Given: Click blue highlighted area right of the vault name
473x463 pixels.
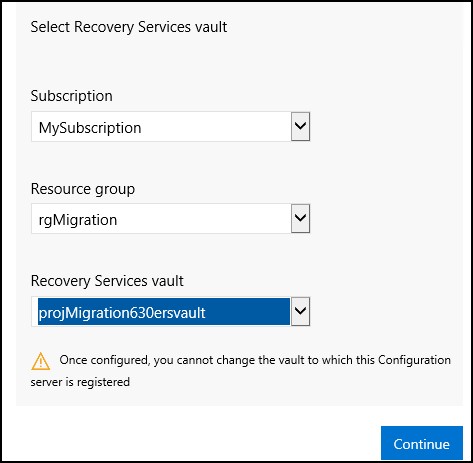Looking at the screenshot, I should click(248, 311).
